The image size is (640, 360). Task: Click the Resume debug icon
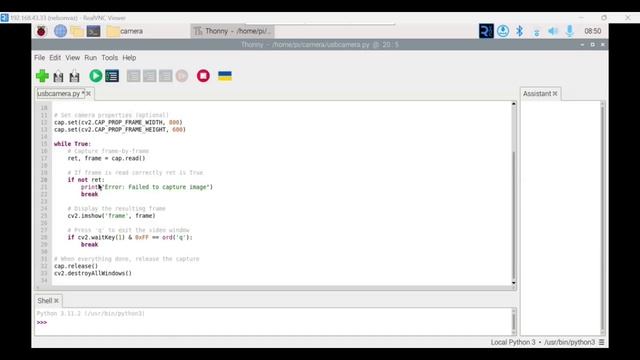click(182, 76)
